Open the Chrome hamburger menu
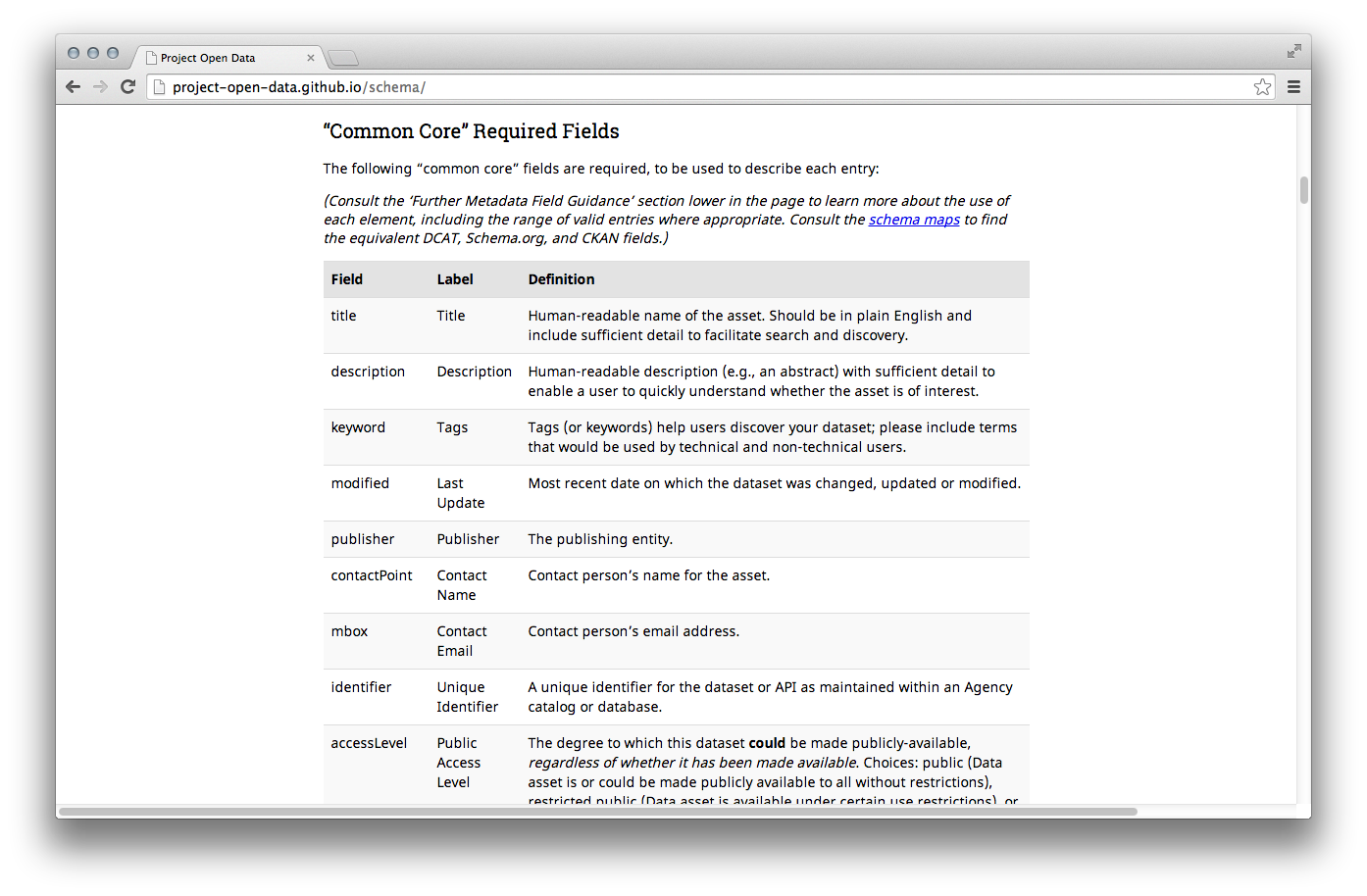Viewport: 1367px width, 896px height. 1293,87
